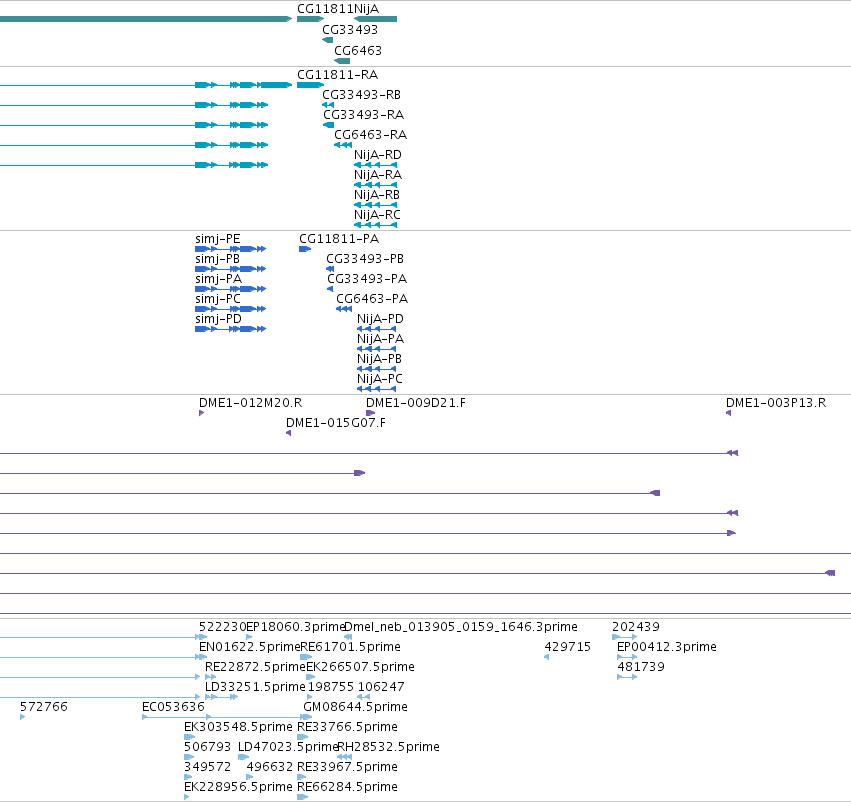Viewport: 851px width, 802px height.
Task: Click the 481739 EST label
Action: click(640, 666)
